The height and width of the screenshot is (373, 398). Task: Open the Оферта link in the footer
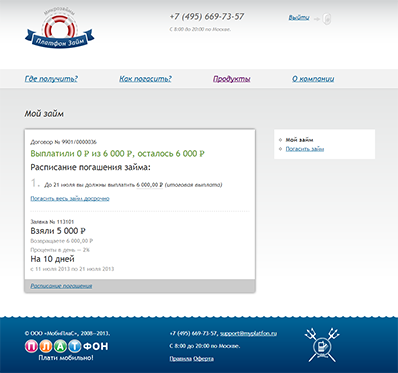tap(203, 359)
